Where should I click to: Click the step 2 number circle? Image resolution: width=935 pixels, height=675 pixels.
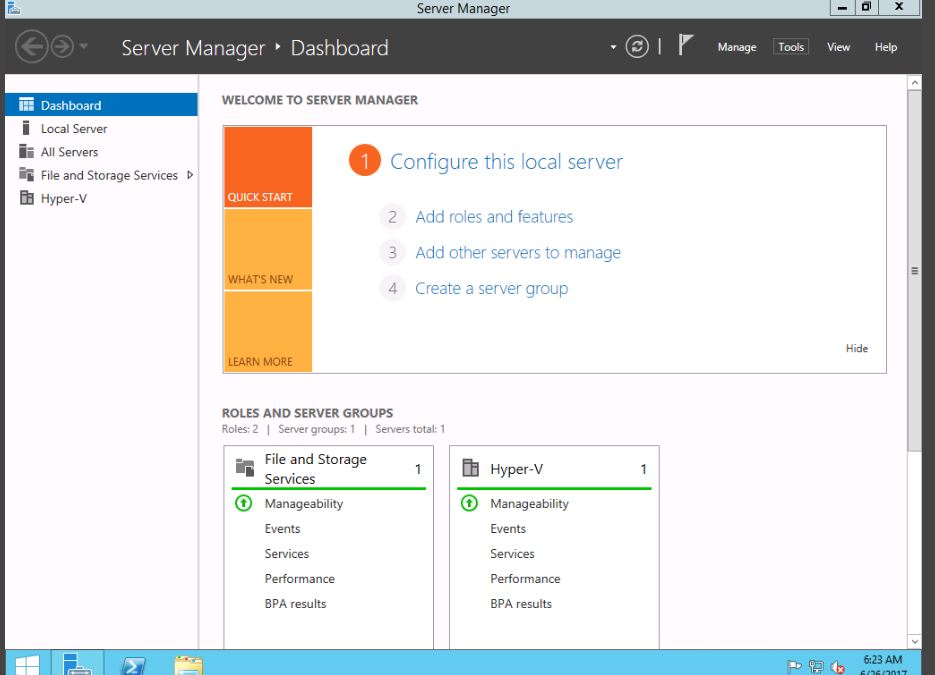(x=392, y=216)
